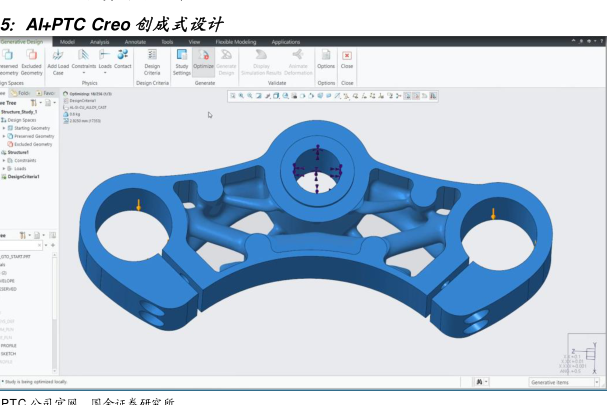
Task: Open the ribbon Options button
Action: coord(326,61)
